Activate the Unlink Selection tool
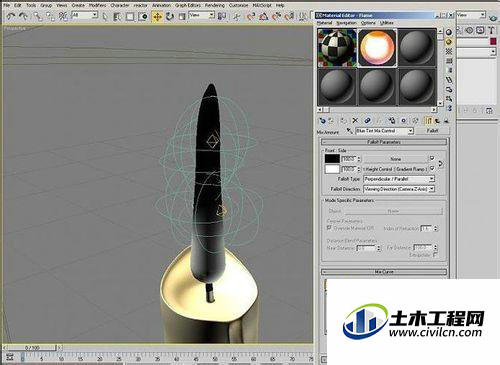This screenshot has width=500, height=365. click(50, 16)
